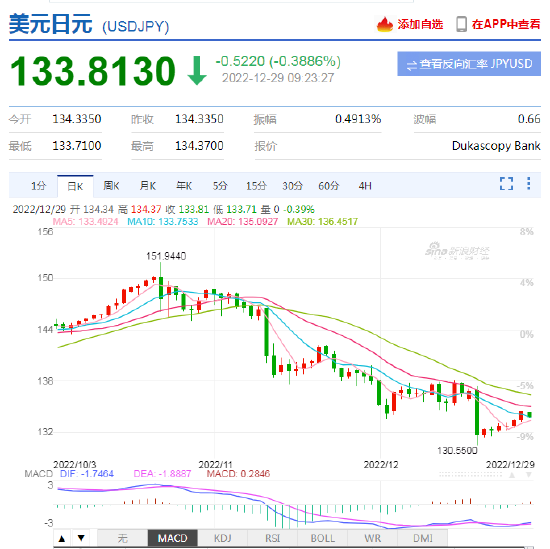
Task: Click the MA10: 133.7533 legend label
Action: [x=163, y=222]
